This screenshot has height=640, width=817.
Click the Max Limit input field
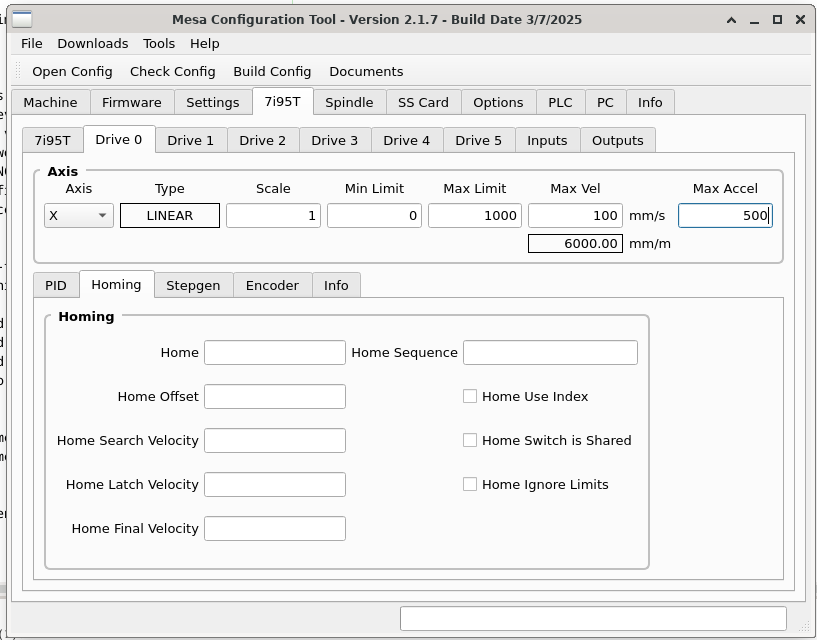pos(475,215)
